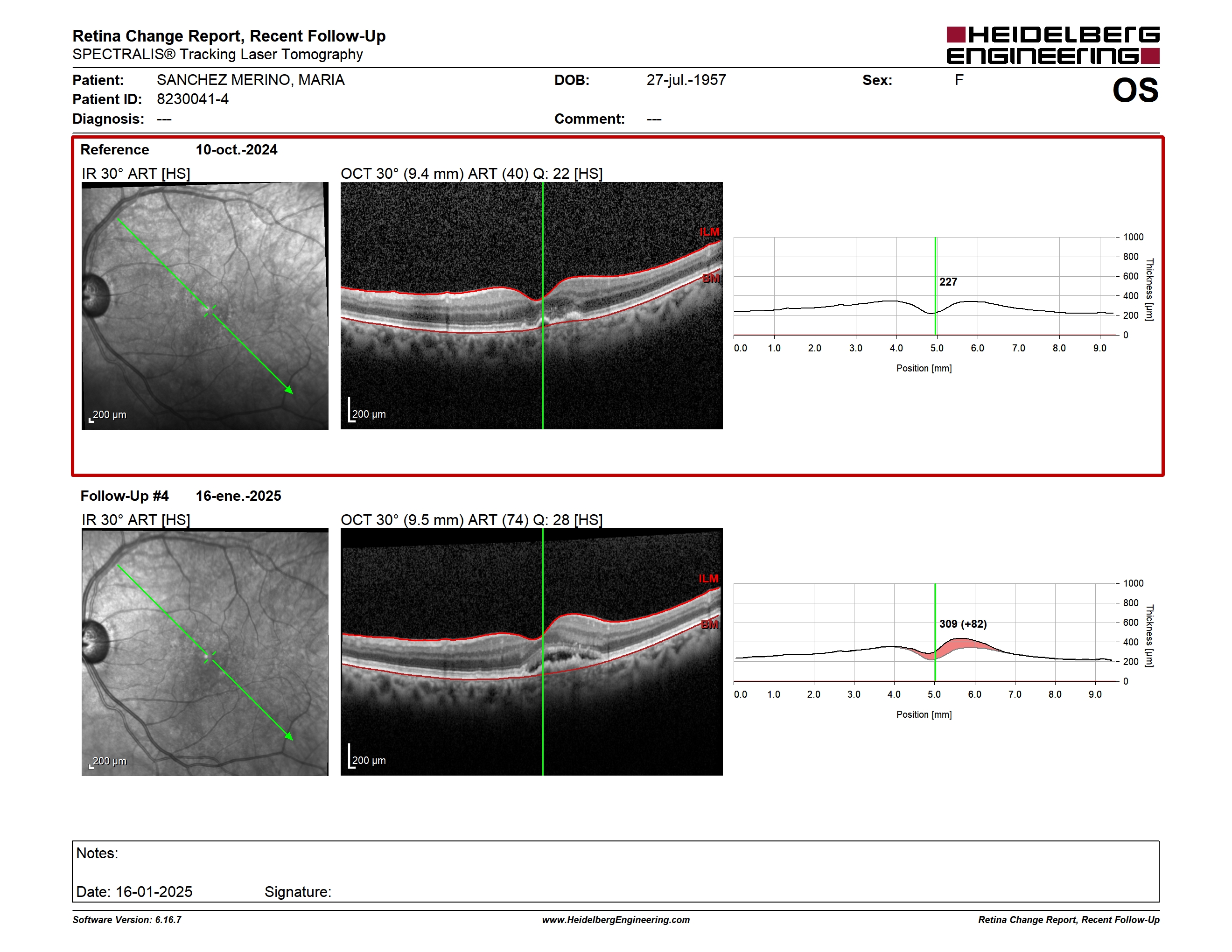Click the Comment label
1232x952 pixels.
[589, 119]
